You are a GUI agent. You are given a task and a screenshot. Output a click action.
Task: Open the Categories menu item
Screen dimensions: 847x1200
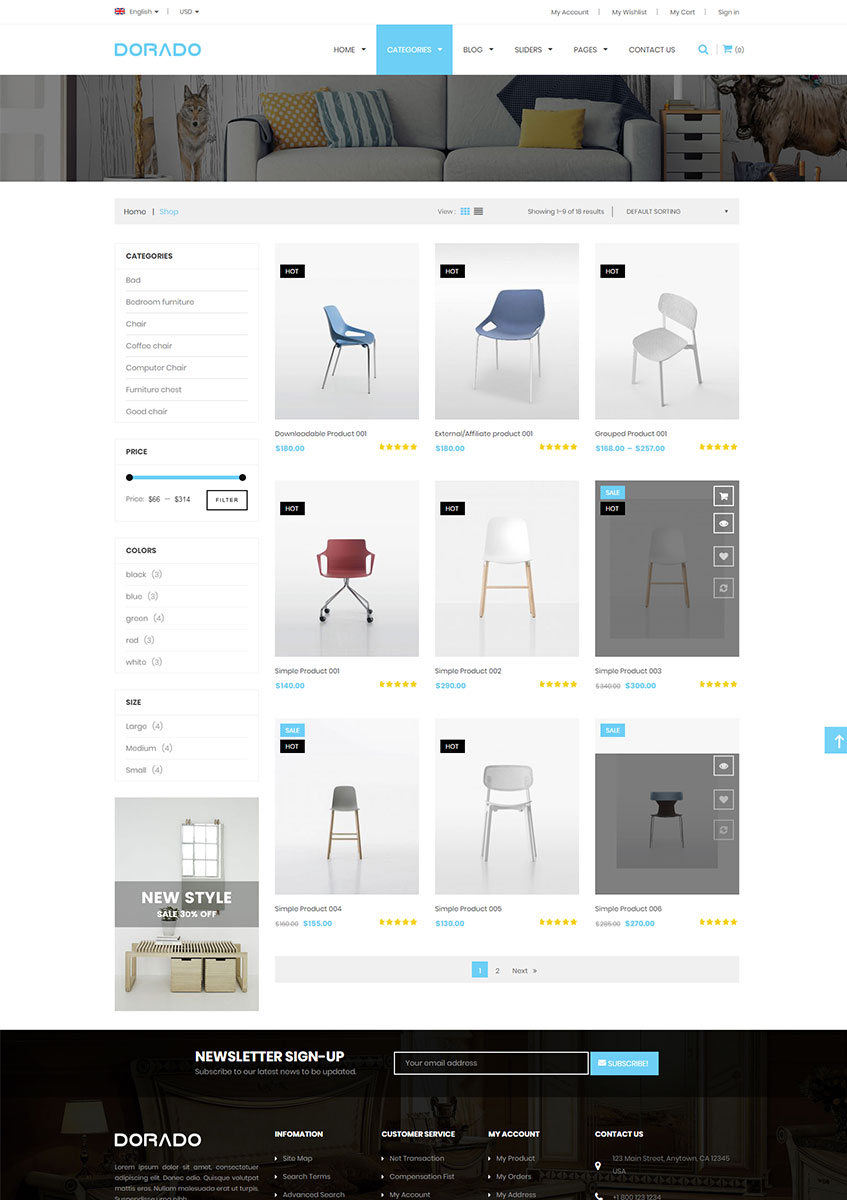point(414,49)
